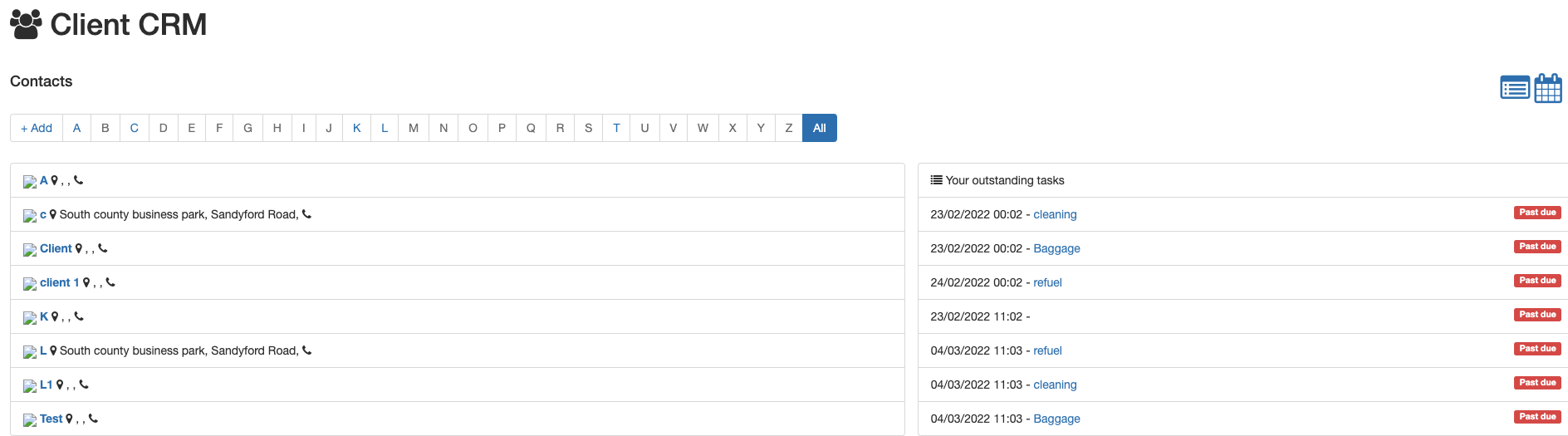The width and height of the screenshot is (1568, 436).
Task: Open the calendar view icon
Action: coord(1548,87)
